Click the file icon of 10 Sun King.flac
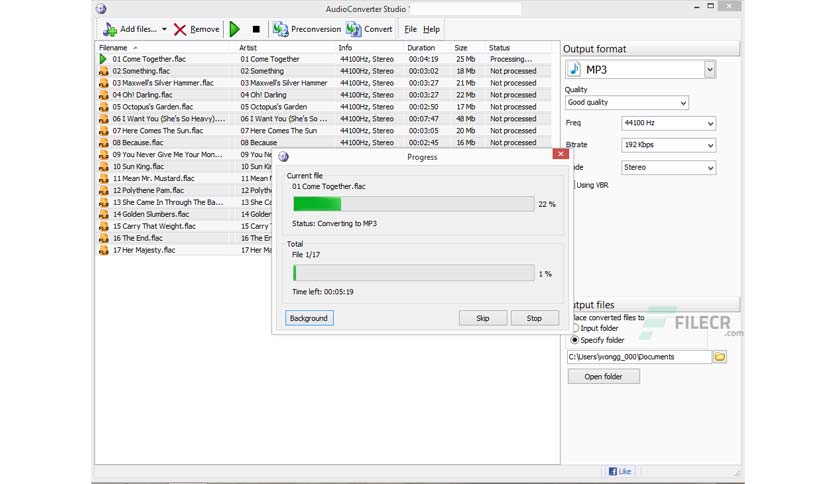 (x=103, y=167)
